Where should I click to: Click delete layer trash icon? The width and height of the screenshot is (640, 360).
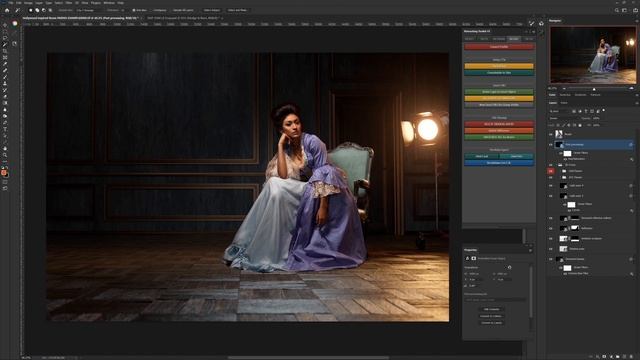pyautogui.click(x=632, y=357)
